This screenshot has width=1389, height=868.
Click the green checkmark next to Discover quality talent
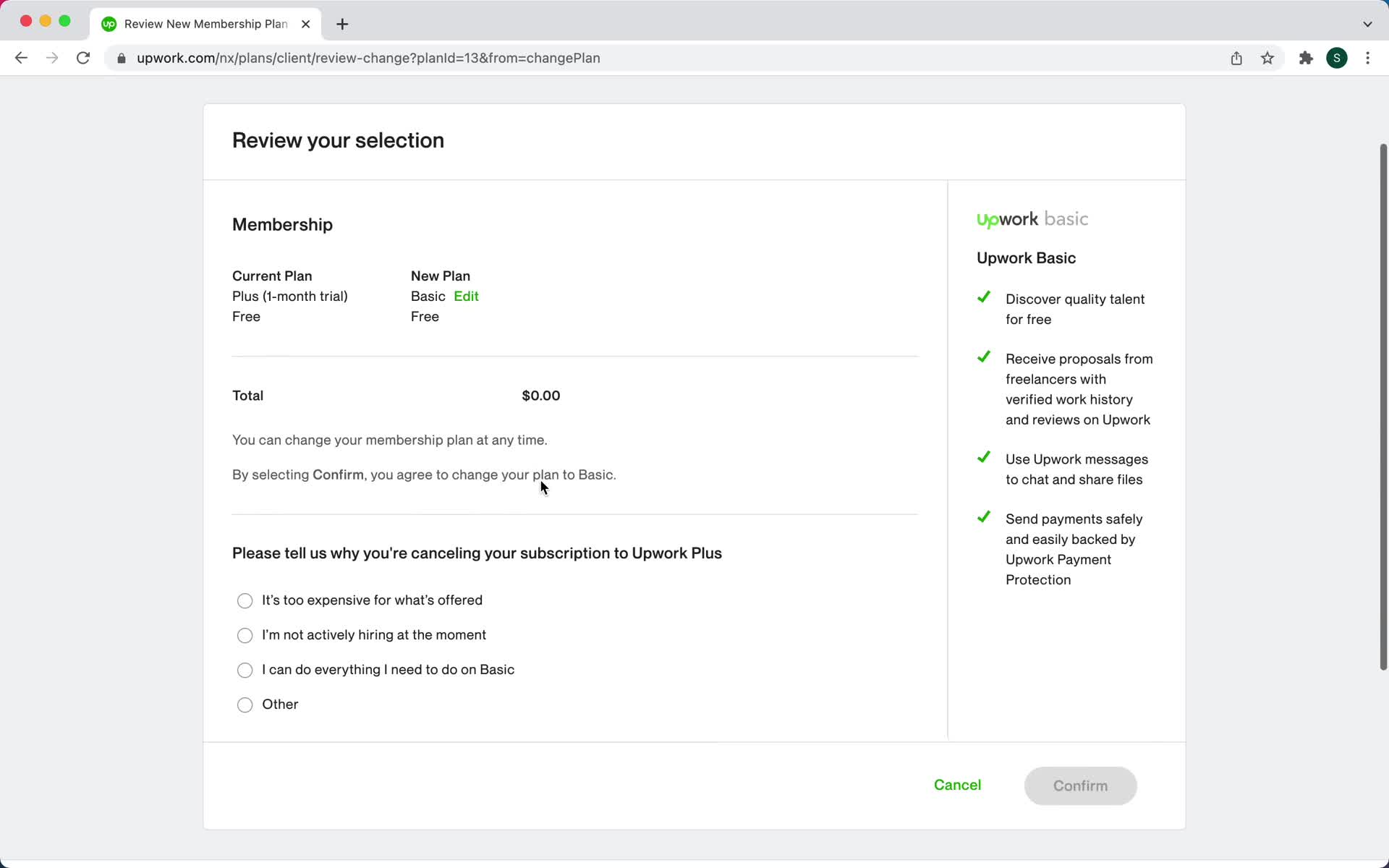click(983, 298)
